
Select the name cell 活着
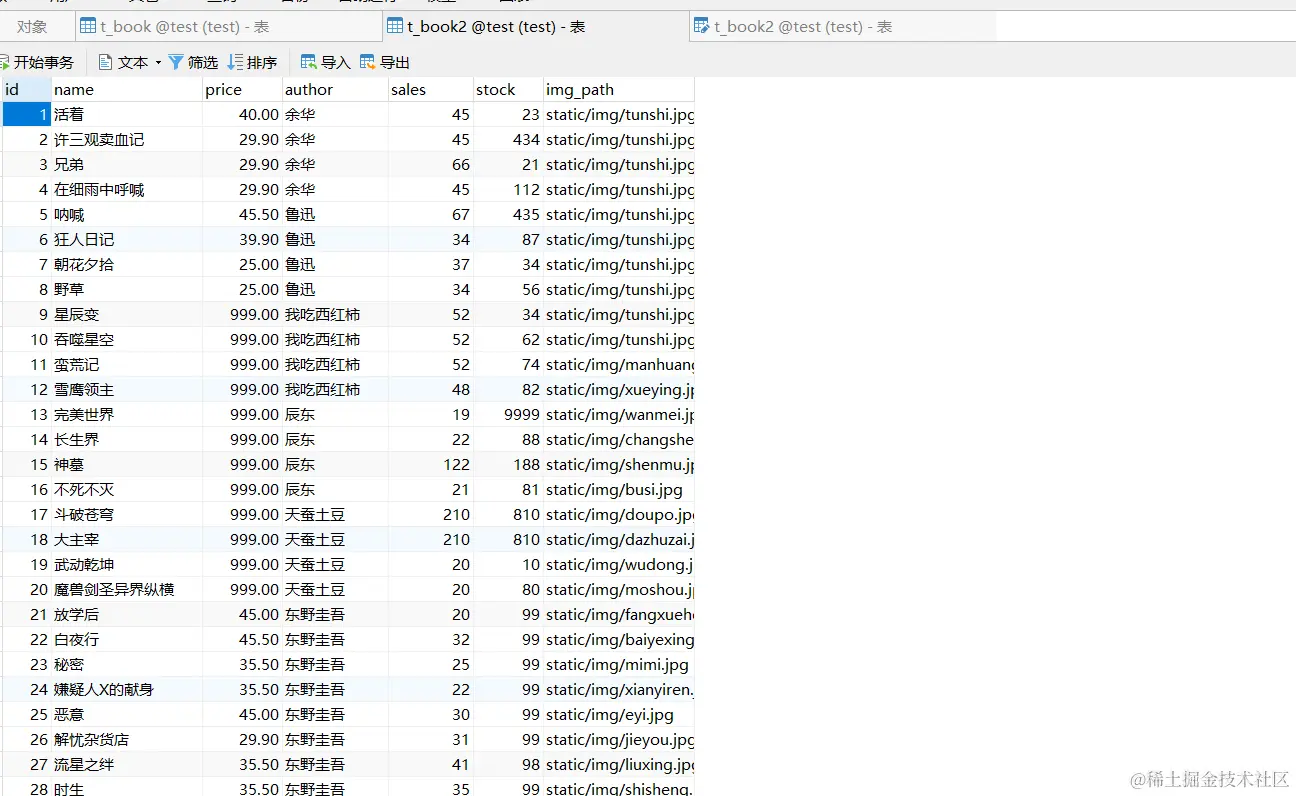tap(126, 114)
